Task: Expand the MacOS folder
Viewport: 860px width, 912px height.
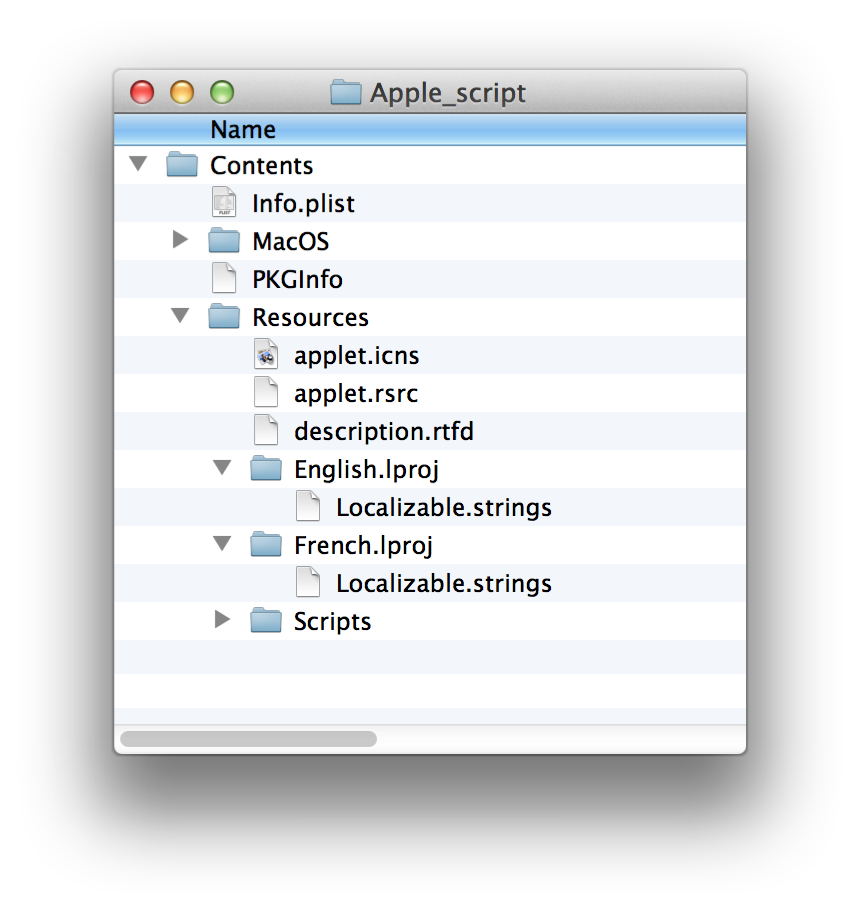Action: point(180,239)
